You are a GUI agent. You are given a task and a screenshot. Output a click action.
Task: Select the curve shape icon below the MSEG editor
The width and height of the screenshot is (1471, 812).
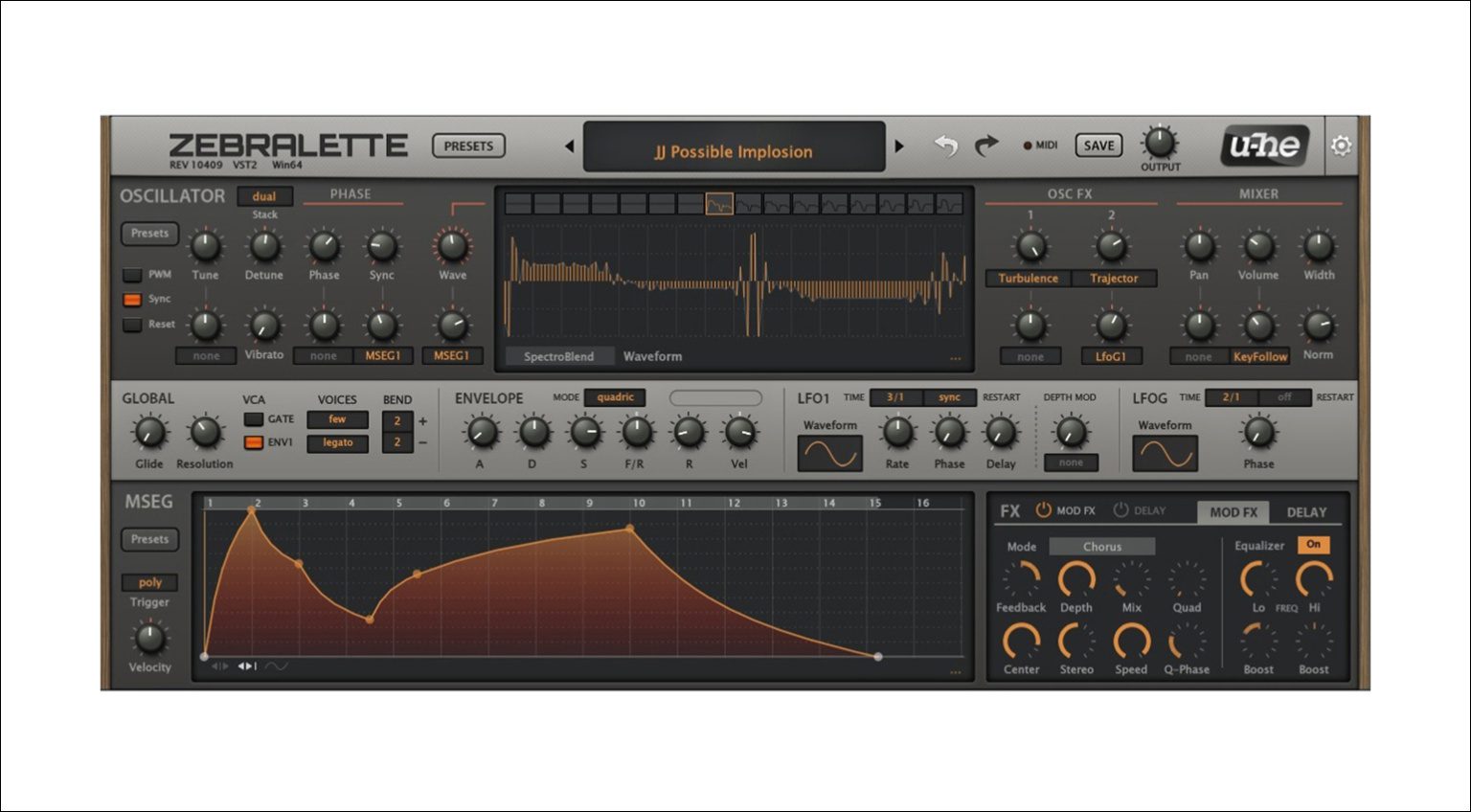[279, 666]
